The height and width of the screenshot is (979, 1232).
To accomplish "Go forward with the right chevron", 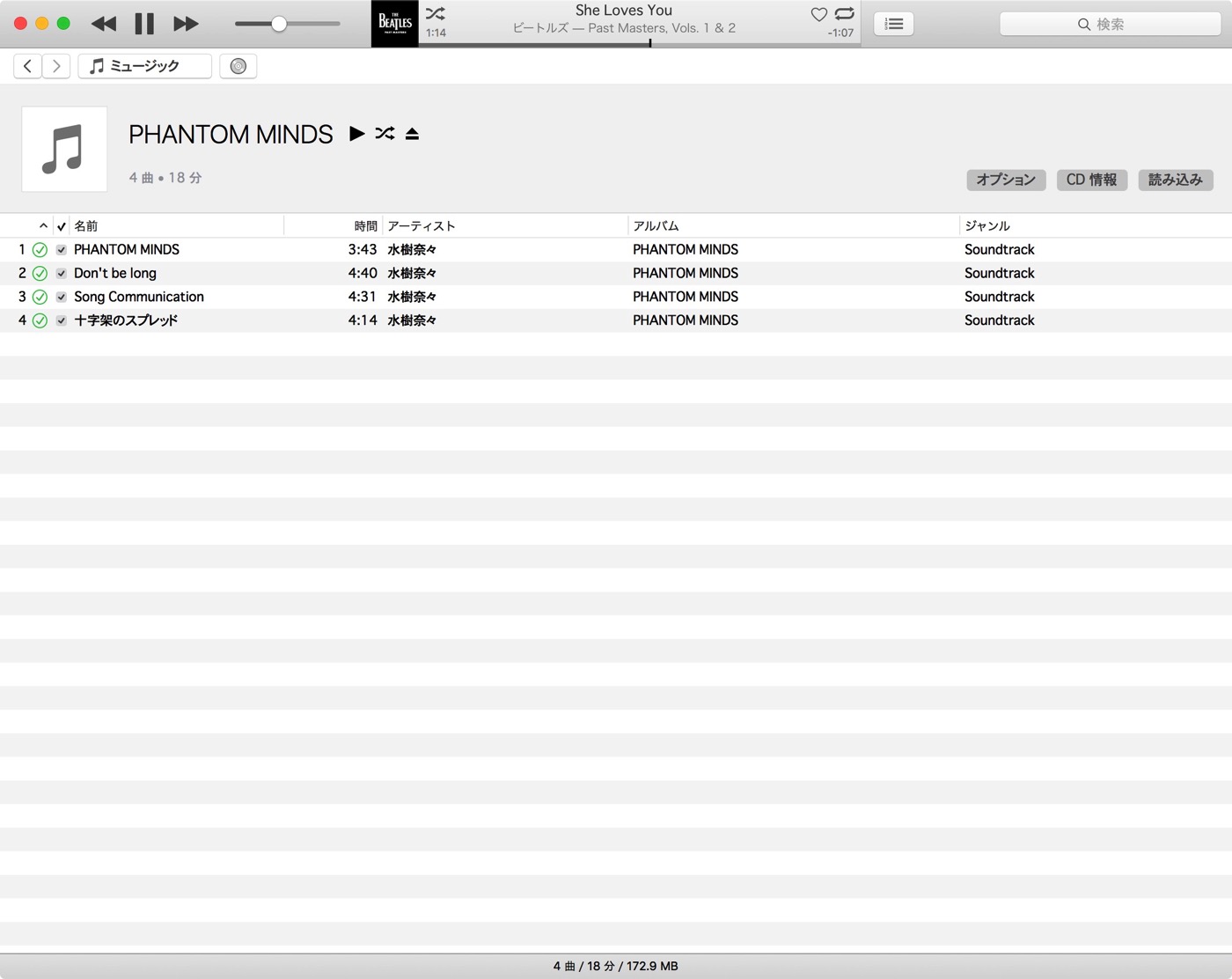I will point(56,66).
